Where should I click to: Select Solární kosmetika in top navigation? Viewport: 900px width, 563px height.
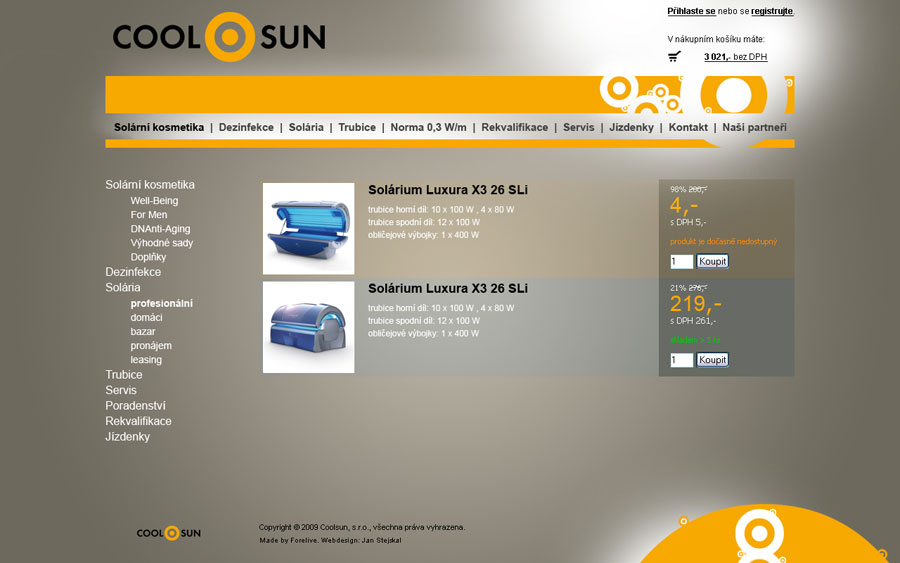[159, 127]
